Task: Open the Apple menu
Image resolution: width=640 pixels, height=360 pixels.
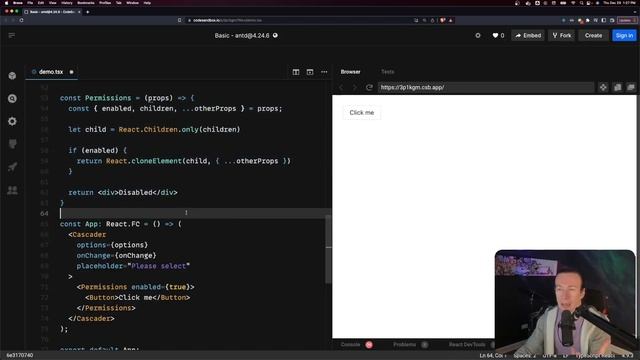Action: (x=7, y=3)
